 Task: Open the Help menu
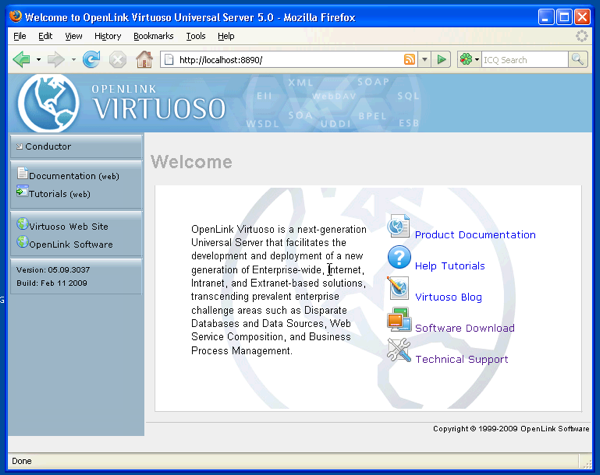pyautogui.click(x=226, y=36)
